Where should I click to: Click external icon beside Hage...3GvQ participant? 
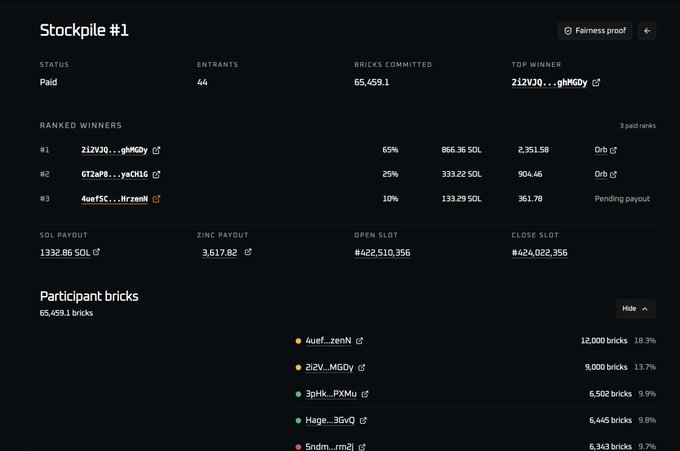coord(363,420)
